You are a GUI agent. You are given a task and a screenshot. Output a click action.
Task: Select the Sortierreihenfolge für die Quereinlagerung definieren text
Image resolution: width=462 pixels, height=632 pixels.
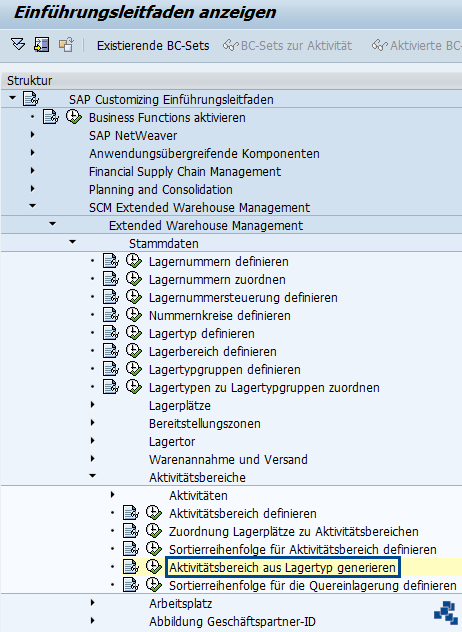(x=312, y=585)
